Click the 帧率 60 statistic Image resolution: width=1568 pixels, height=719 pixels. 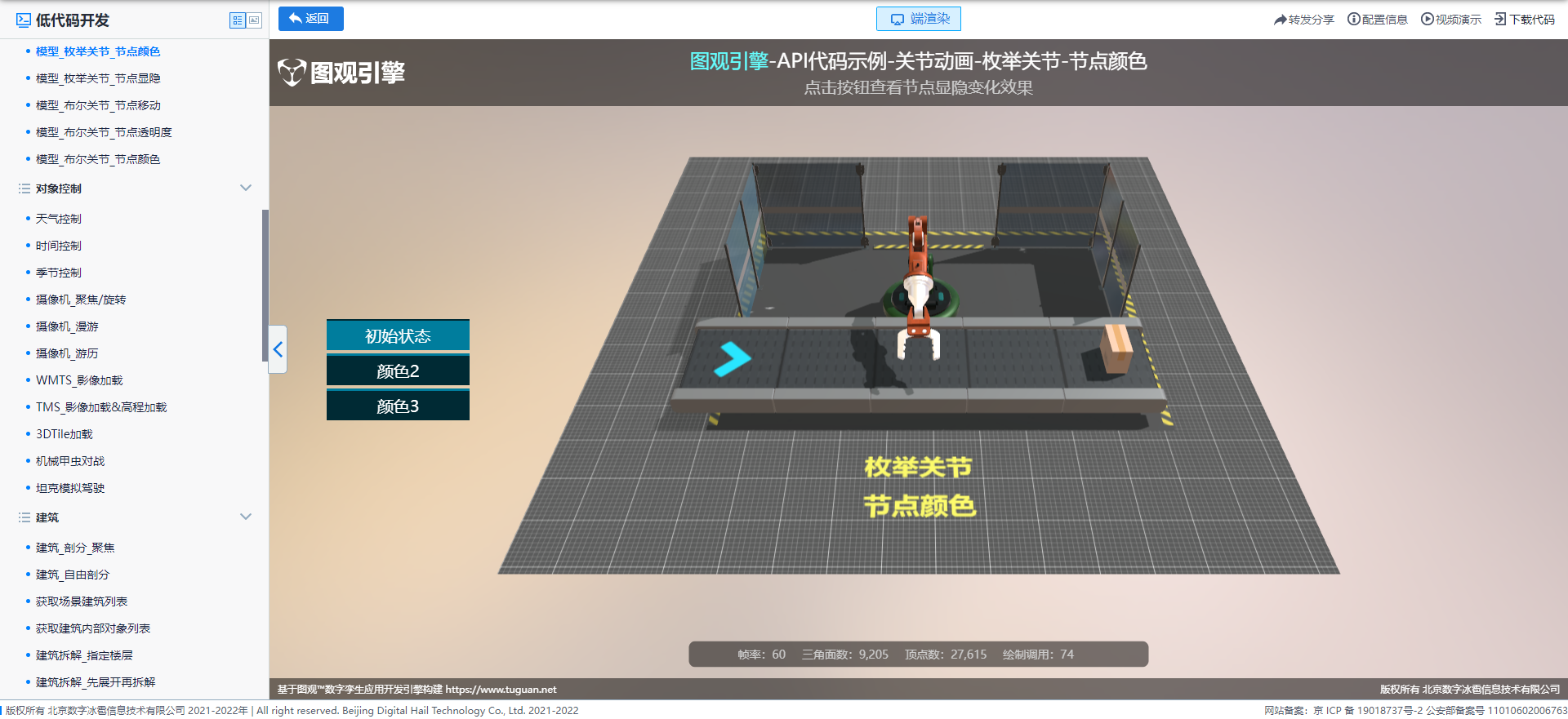761,655
